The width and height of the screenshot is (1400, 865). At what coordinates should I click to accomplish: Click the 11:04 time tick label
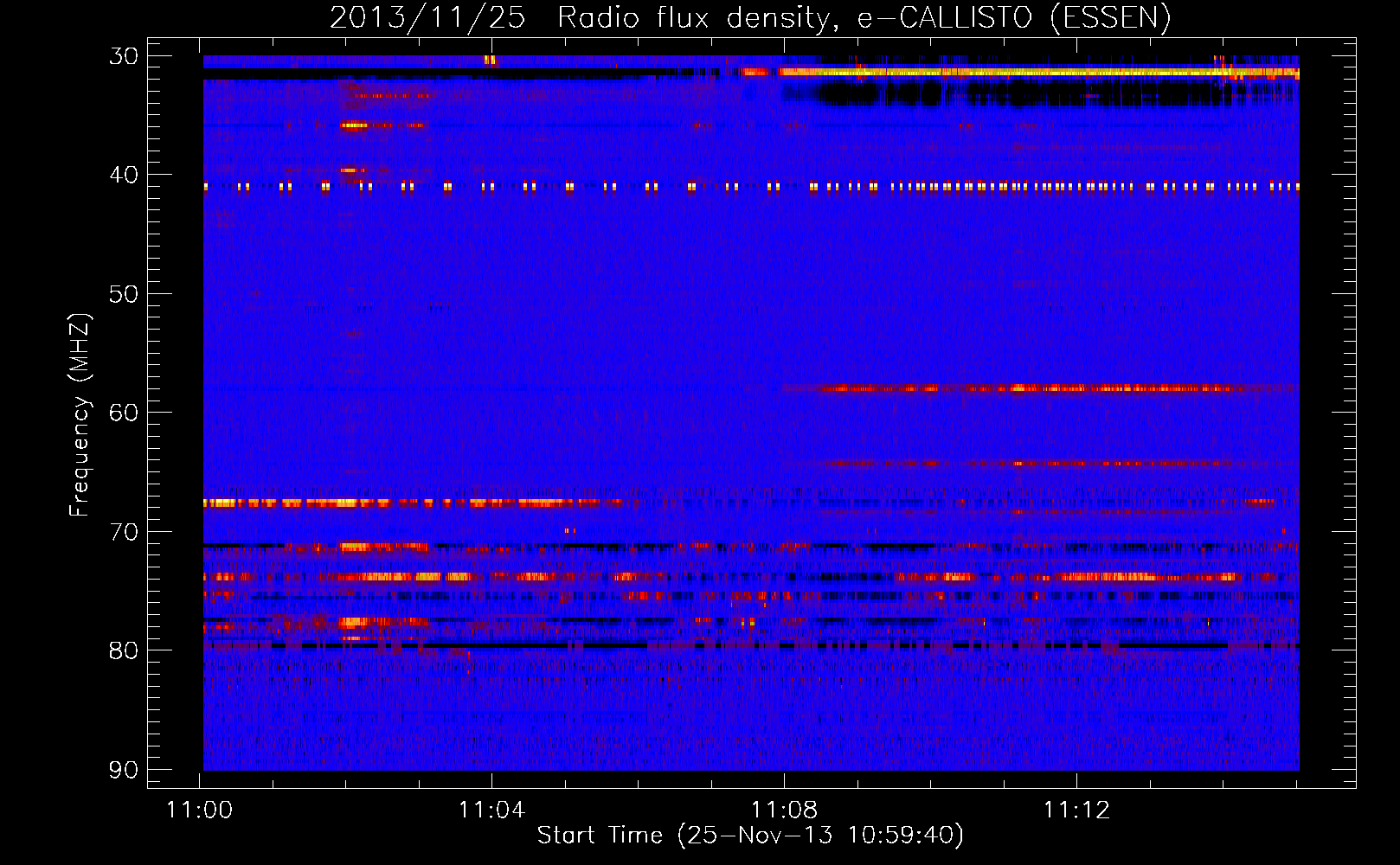491,811
